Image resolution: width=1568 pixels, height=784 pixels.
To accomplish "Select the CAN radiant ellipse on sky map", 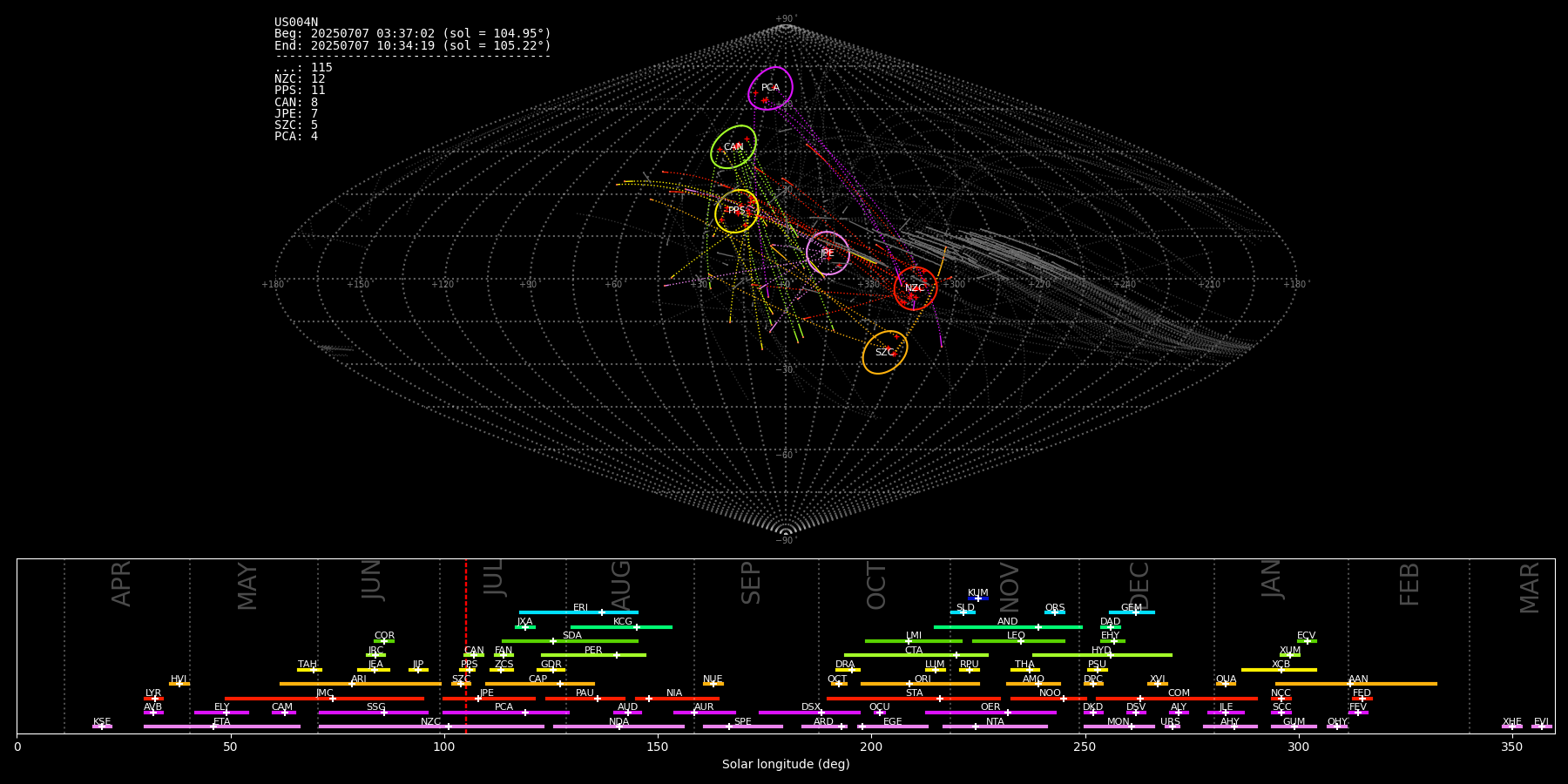I will point(733,146).
